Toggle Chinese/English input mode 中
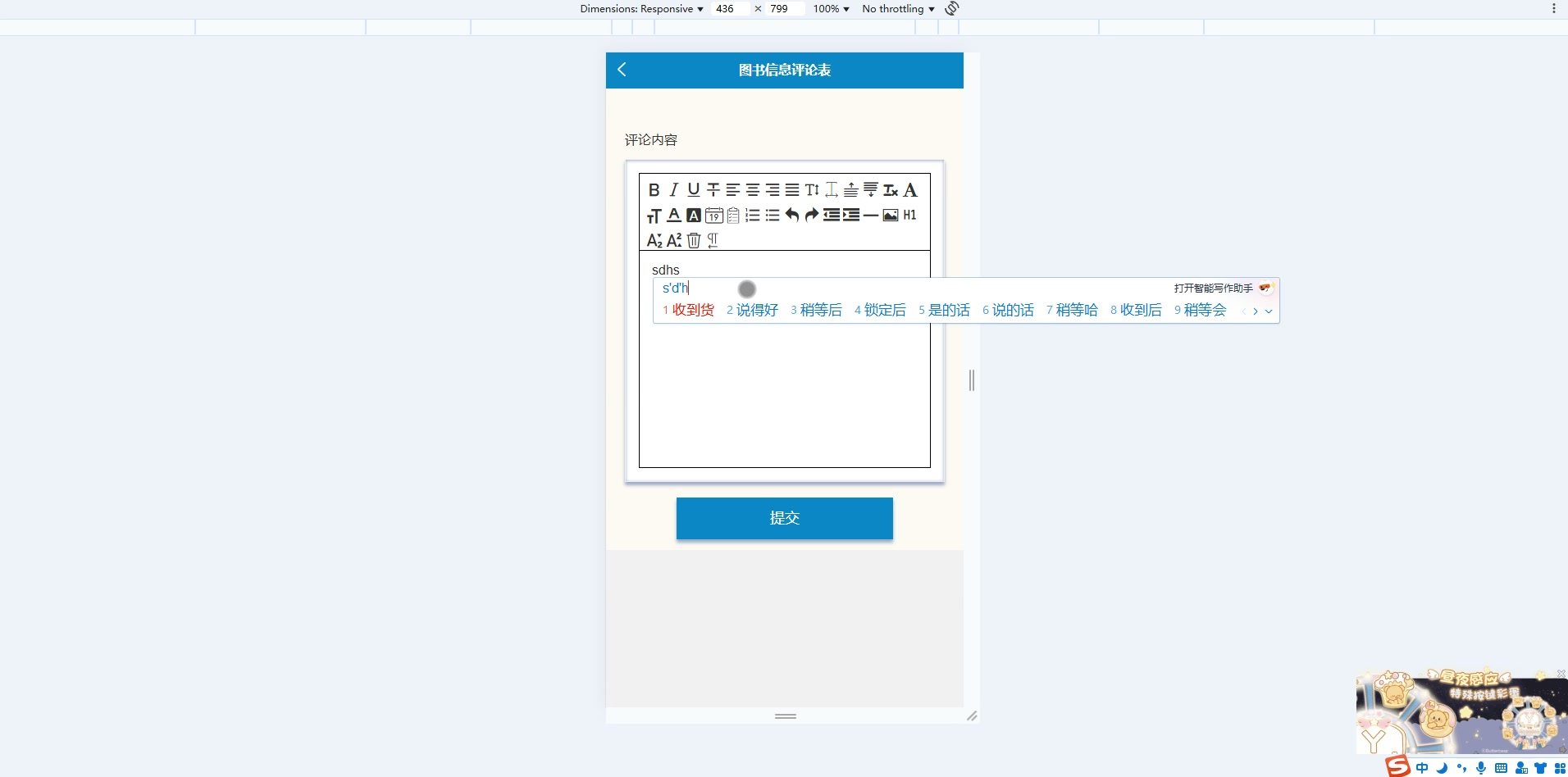This screenshot has height=777, width=1568. [x=1422, y=768]
